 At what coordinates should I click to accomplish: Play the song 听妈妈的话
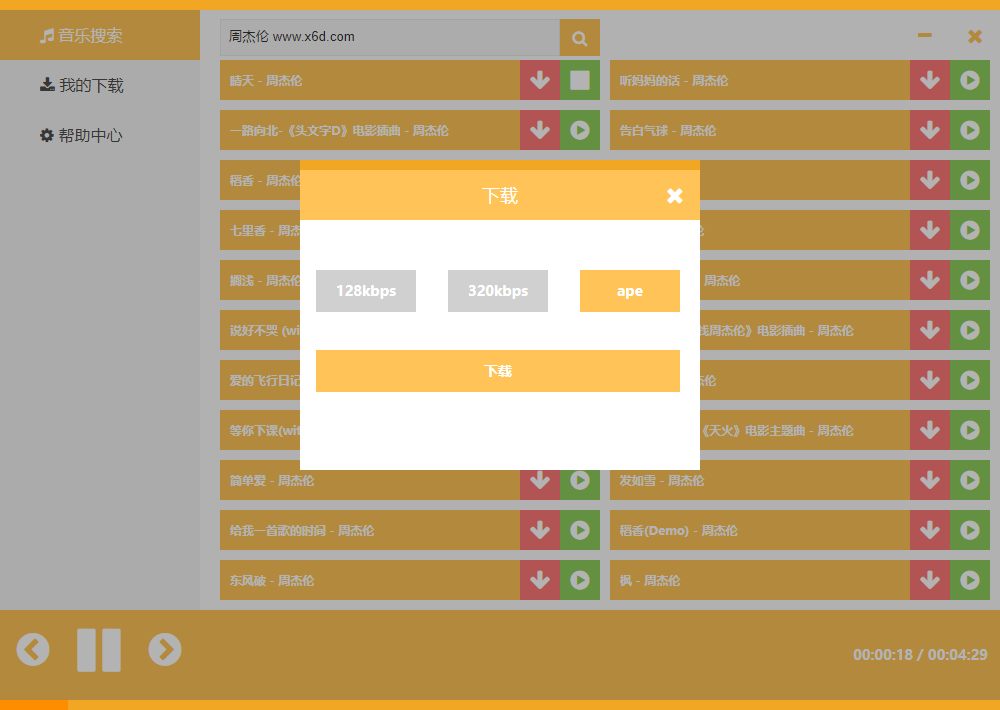969,80
